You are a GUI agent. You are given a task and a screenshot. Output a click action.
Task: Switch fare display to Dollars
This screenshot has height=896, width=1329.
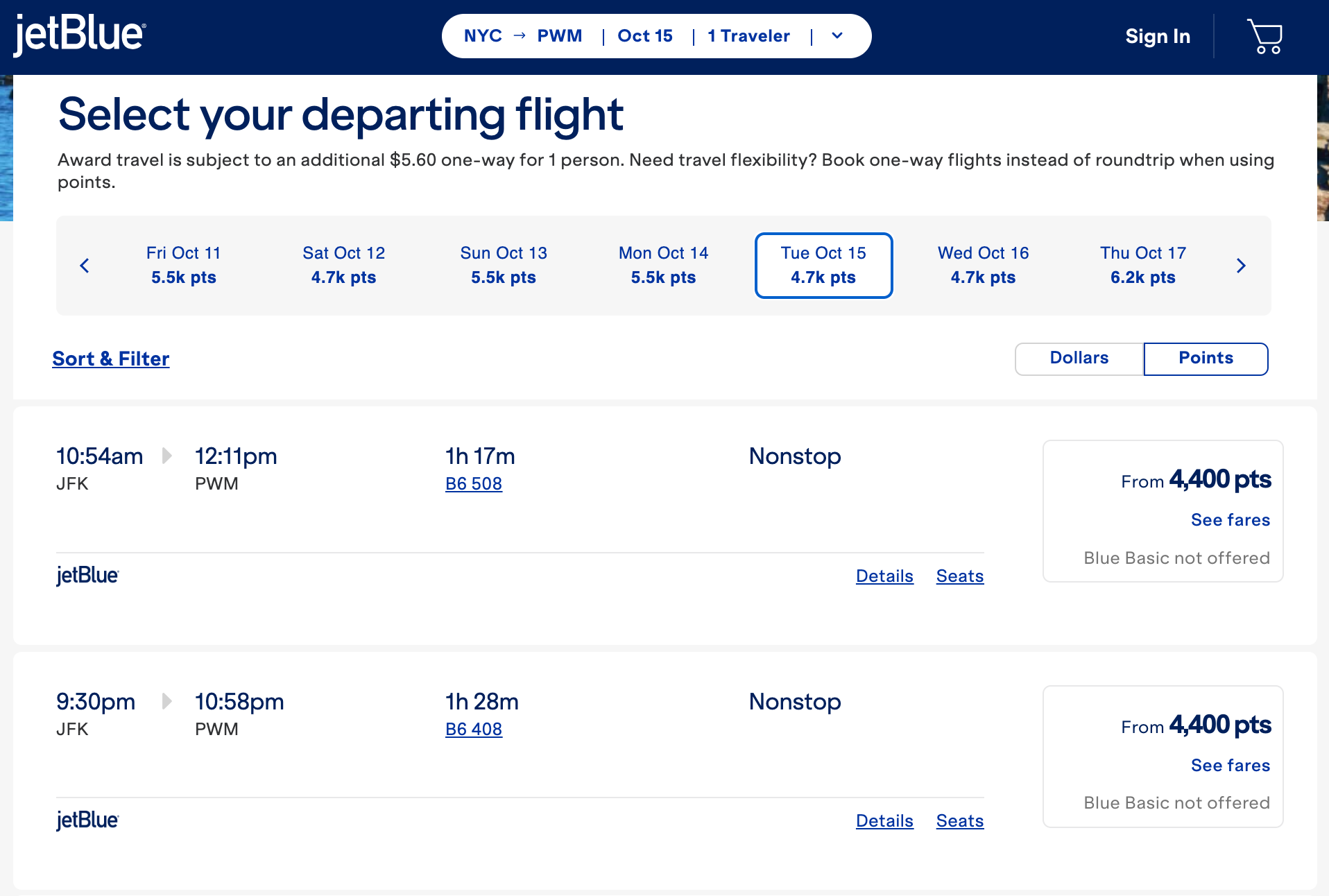tap(1079, 359)
